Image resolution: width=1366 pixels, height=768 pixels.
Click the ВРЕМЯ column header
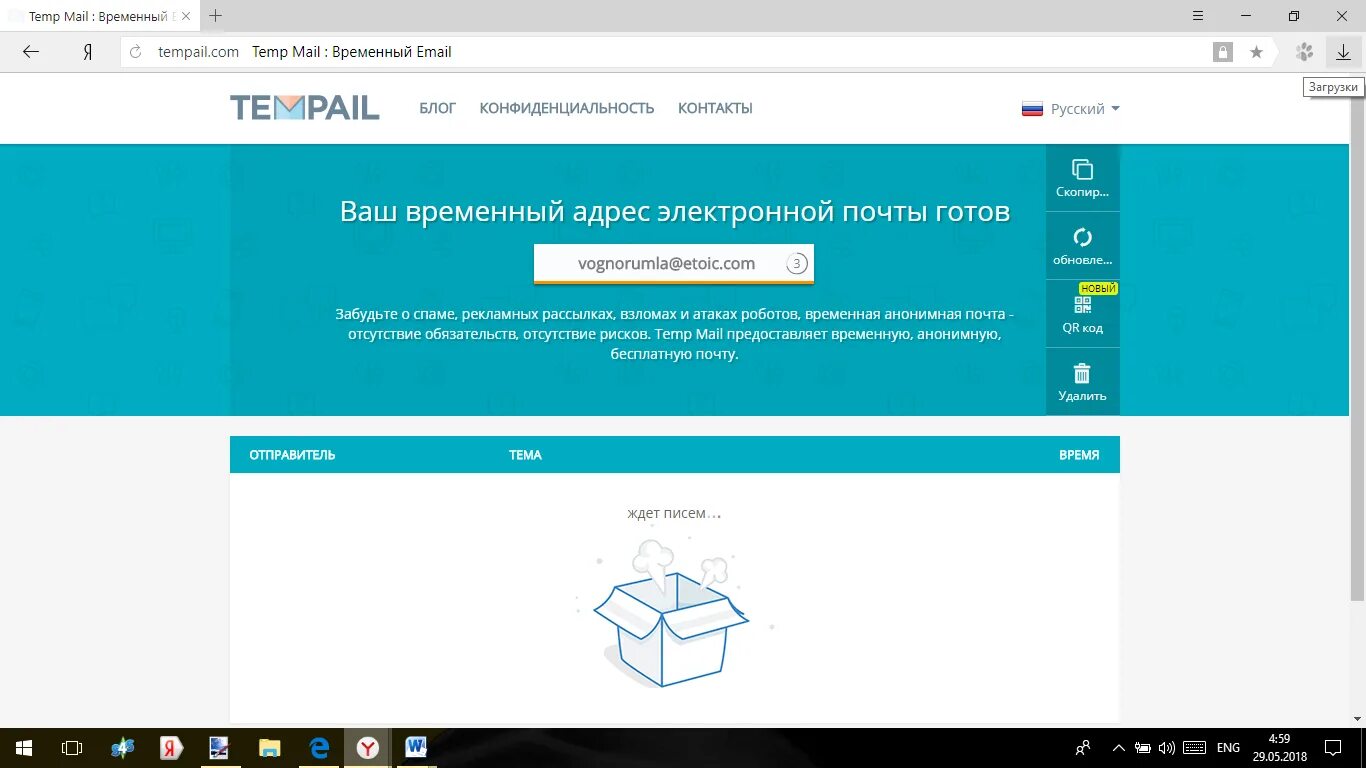[x=1079, y=455]
